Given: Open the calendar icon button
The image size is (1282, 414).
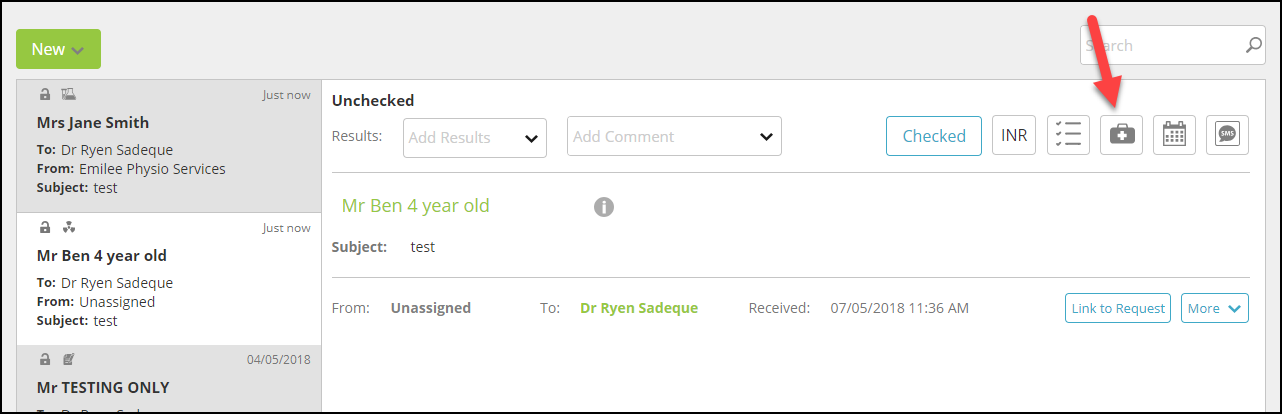Looking at the screenshot, I should point(1175,136).
